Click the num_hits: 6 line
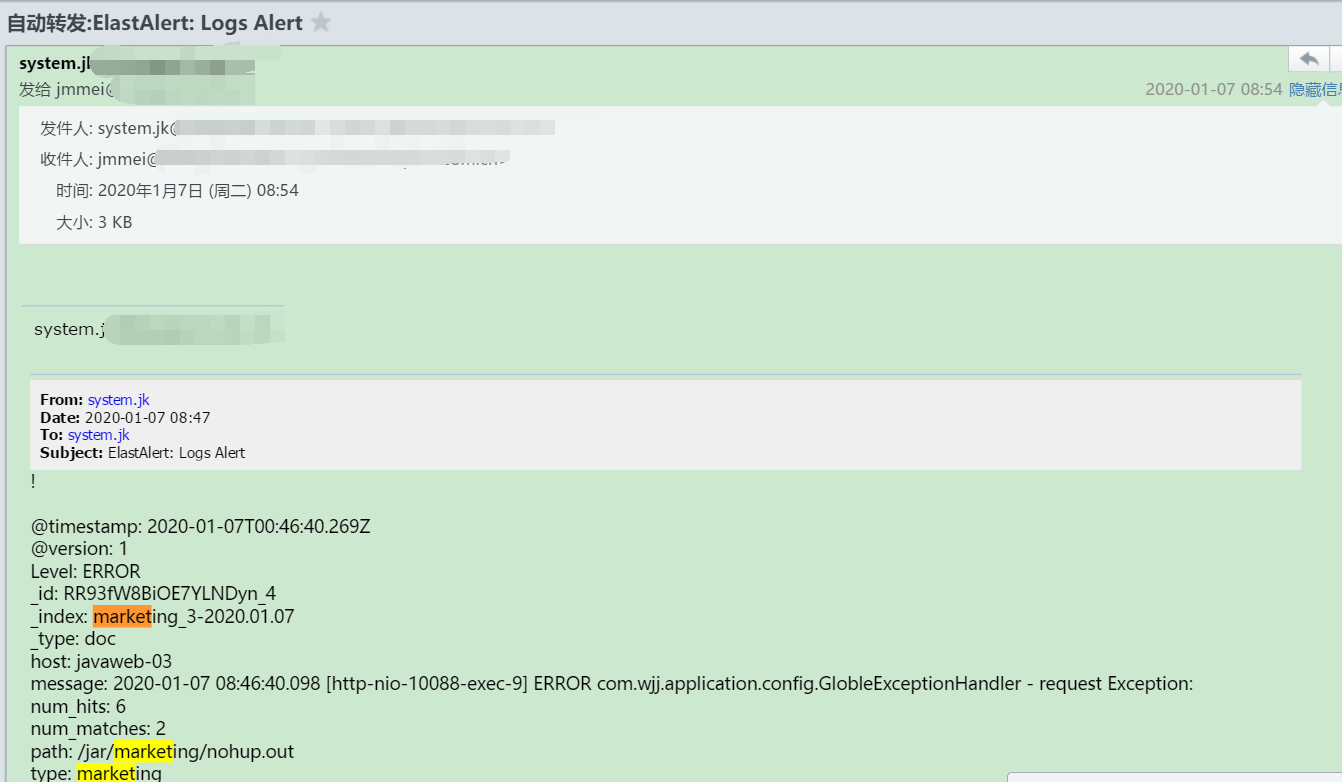1342x782 pixels. pyautogui.click(x=78, y=707)
